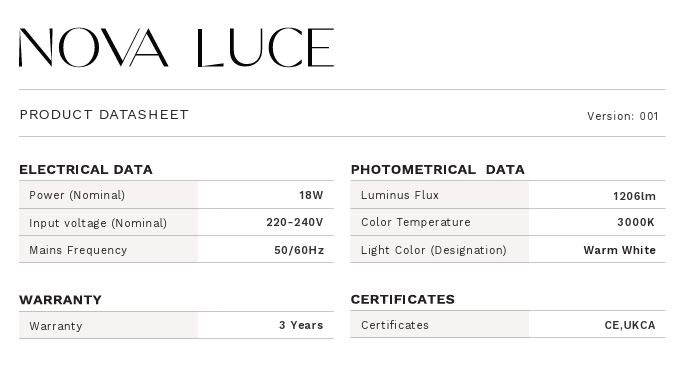Click the PHOTOMETRICAL DATA heading
Screen dimensions: 697x388
[438, 169]
